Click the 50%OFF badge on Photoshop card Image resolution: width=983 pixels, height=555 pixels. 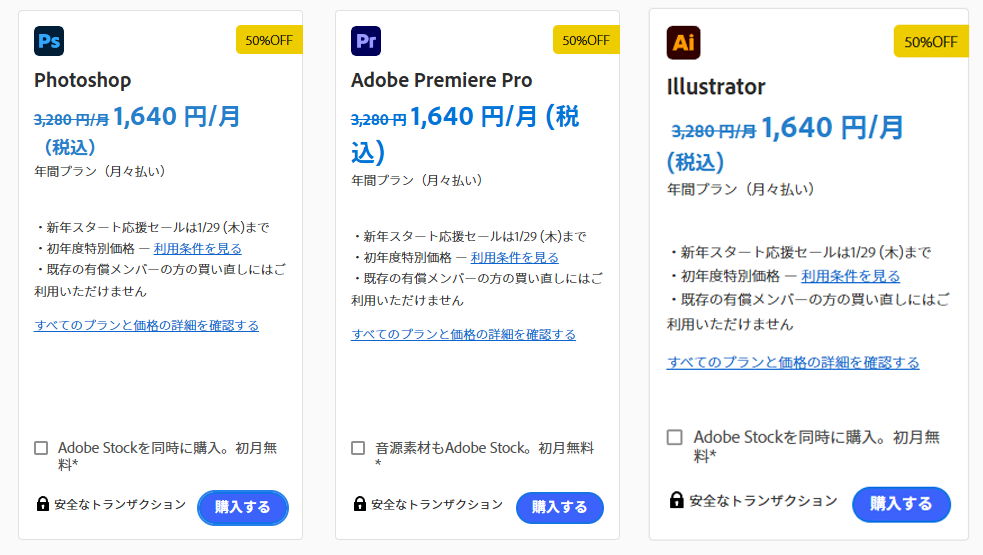(x=269, y=40)
